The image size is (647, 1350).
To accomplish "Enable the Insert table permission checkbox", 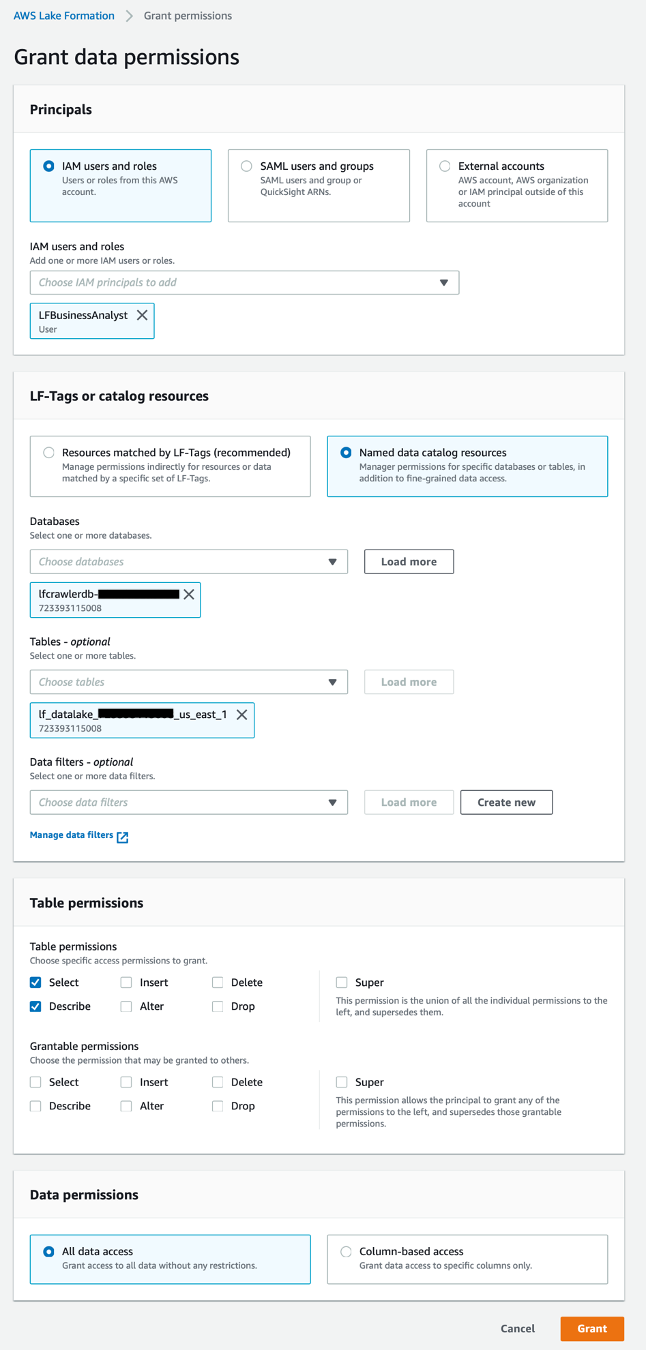I will point(127,983).
